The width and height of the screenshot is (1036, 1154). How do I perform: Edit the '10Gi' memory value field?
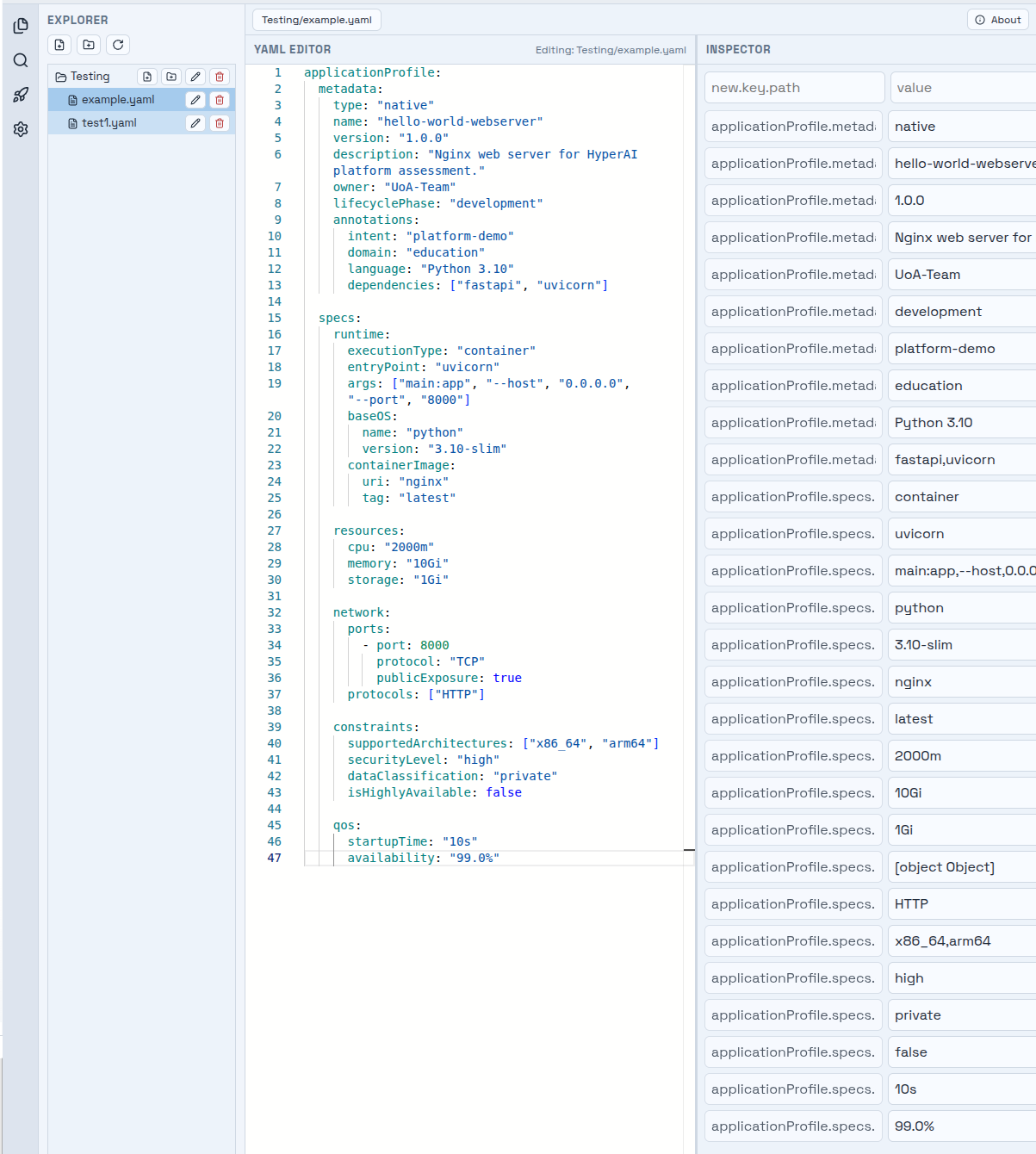coord(962,793)
